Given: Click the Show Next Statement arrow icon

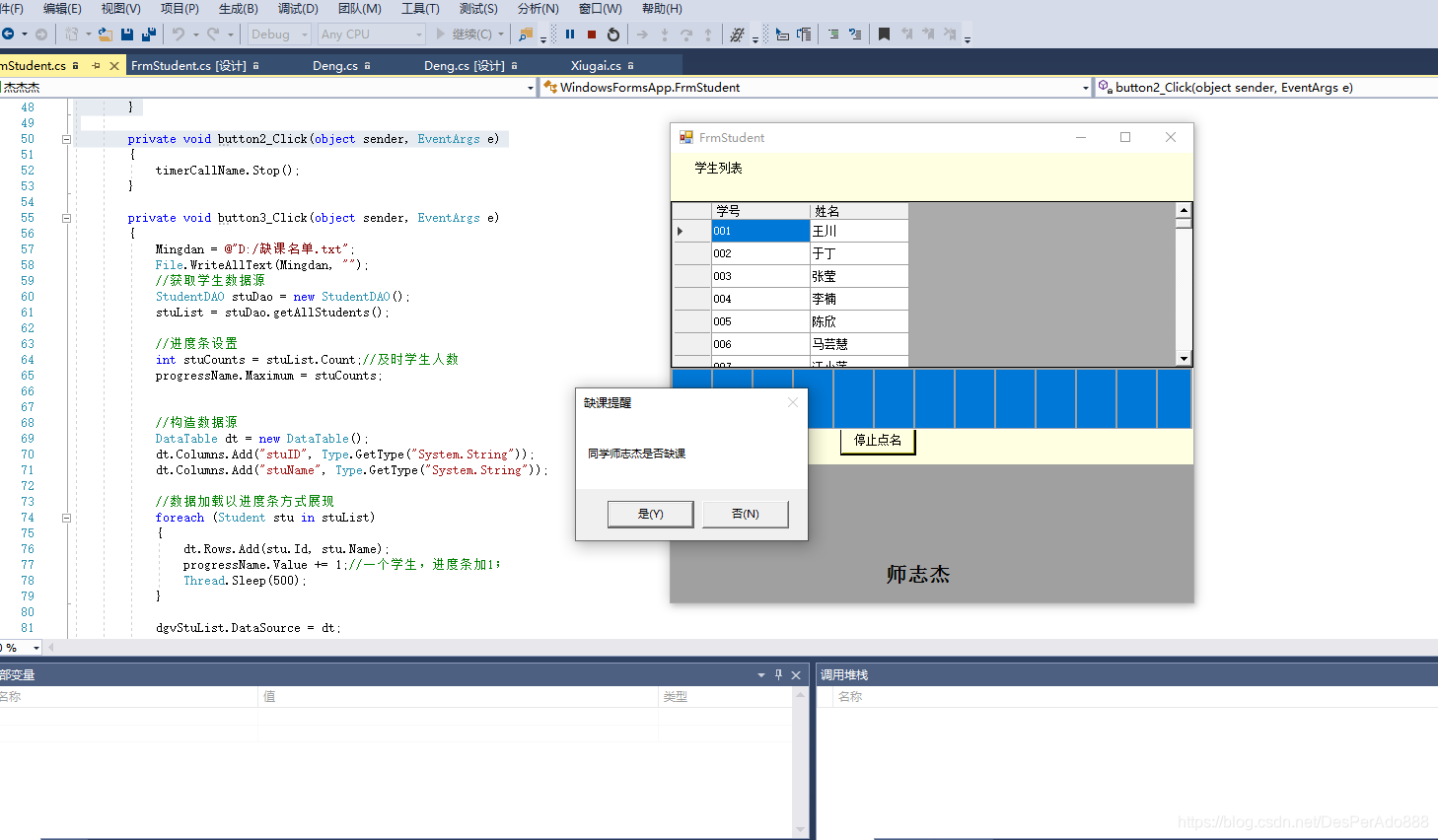Looking at the screenshot, I should [x=643, y=35].
